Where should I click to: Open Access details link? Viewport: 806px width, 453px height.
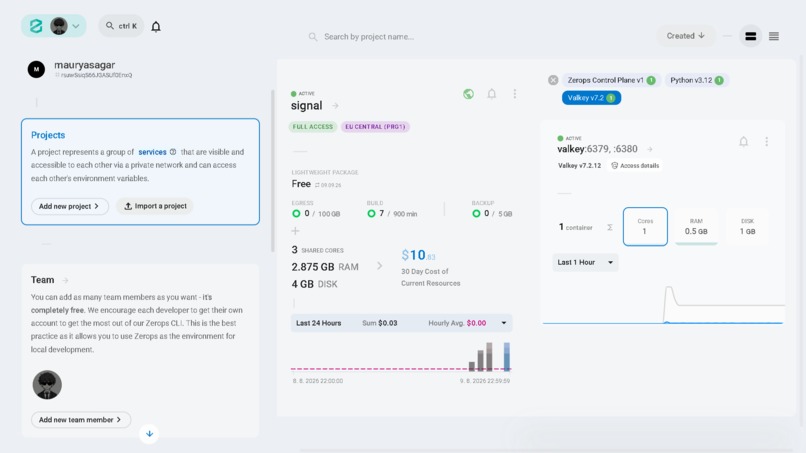(635, 166)
